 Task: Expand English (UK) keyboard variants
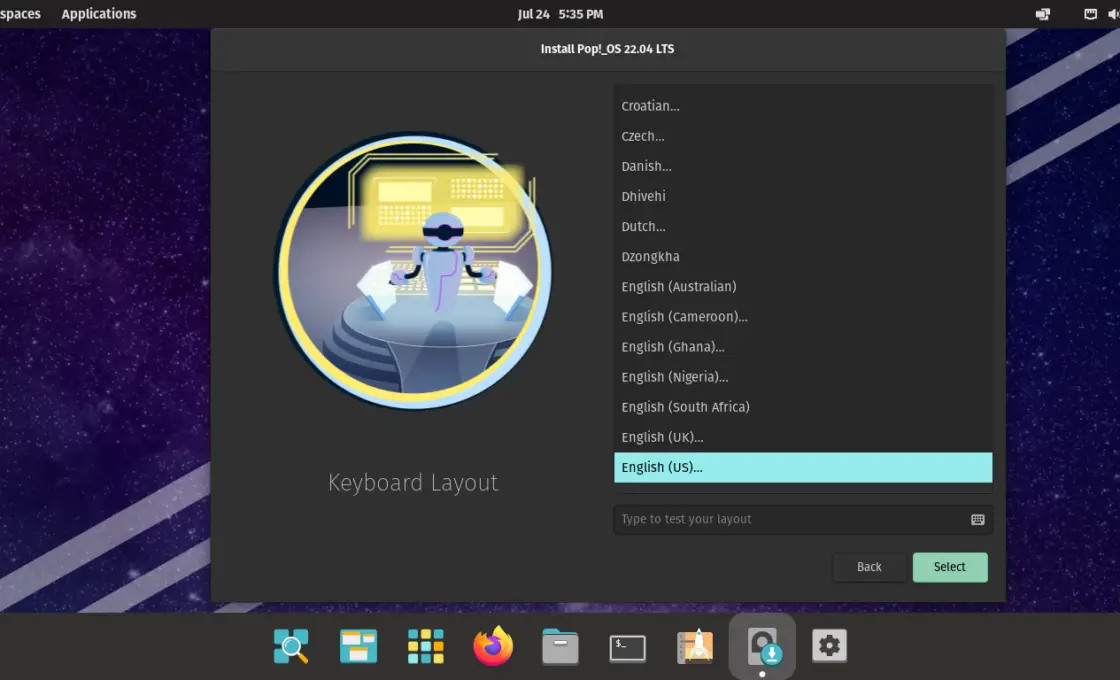(662, 437)
